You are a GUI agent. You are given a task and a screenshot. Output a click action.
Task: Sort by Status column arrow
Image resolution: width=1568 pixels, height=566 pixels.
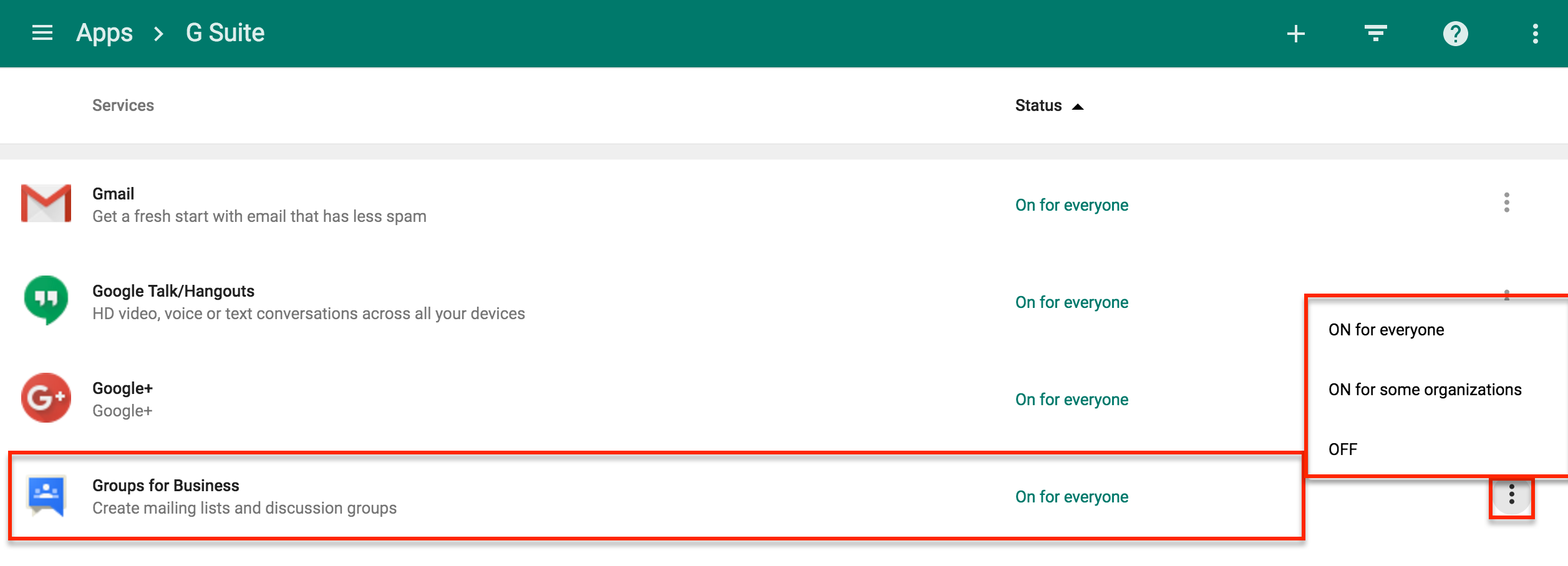[1077, 107]
